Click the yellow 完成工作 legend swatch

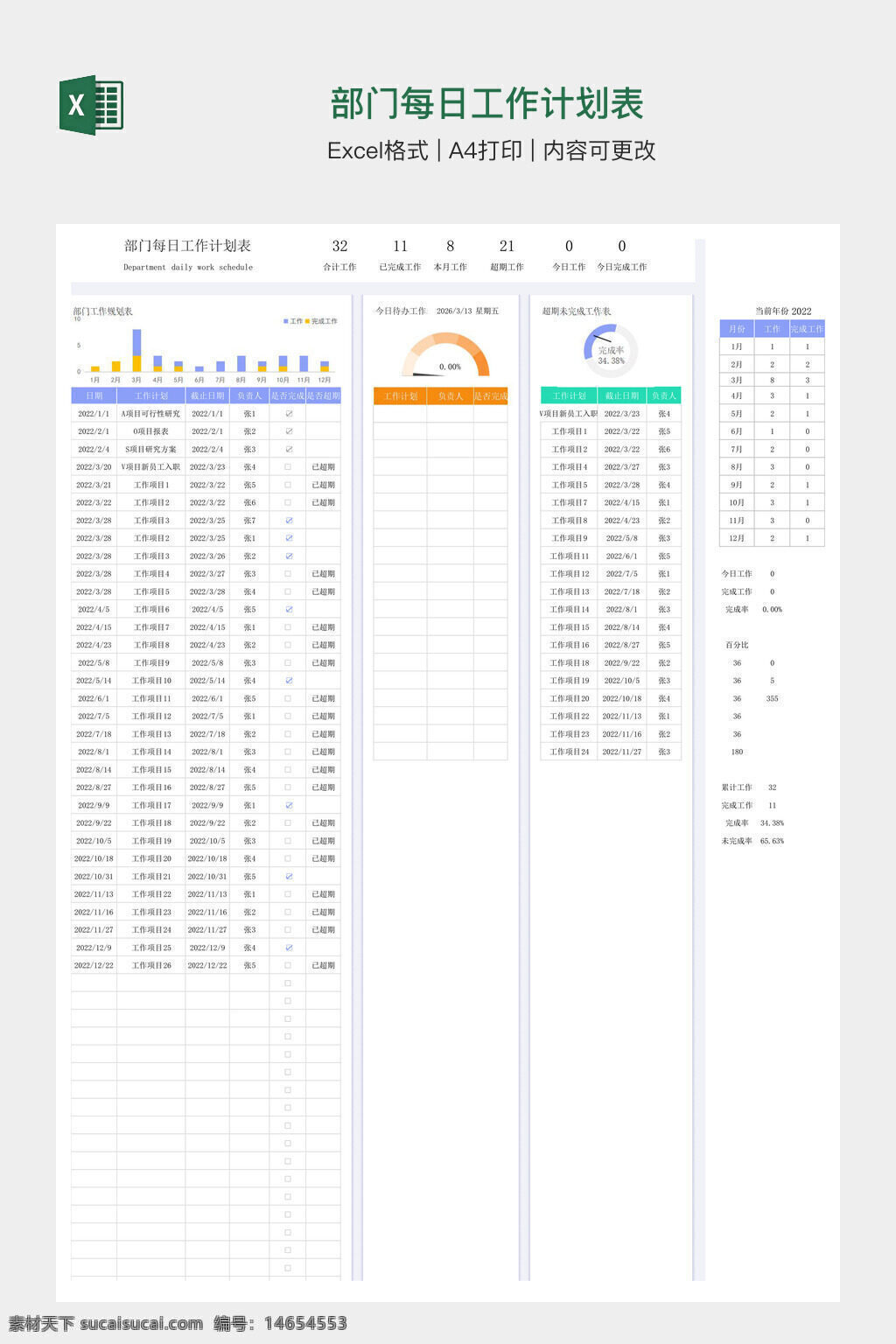(308, 321)
